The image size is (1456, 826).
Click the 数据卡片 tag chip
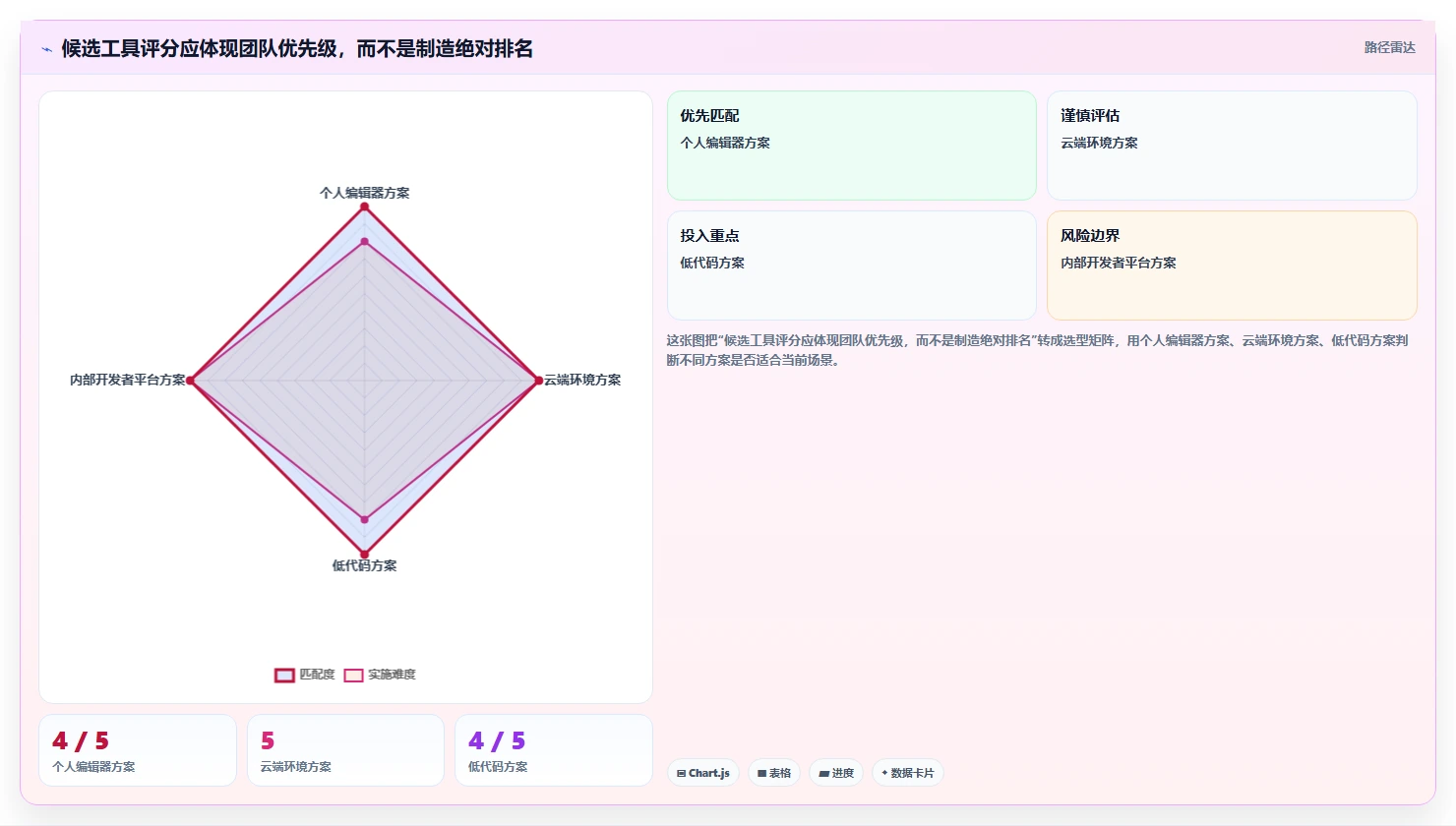[908, 773]
